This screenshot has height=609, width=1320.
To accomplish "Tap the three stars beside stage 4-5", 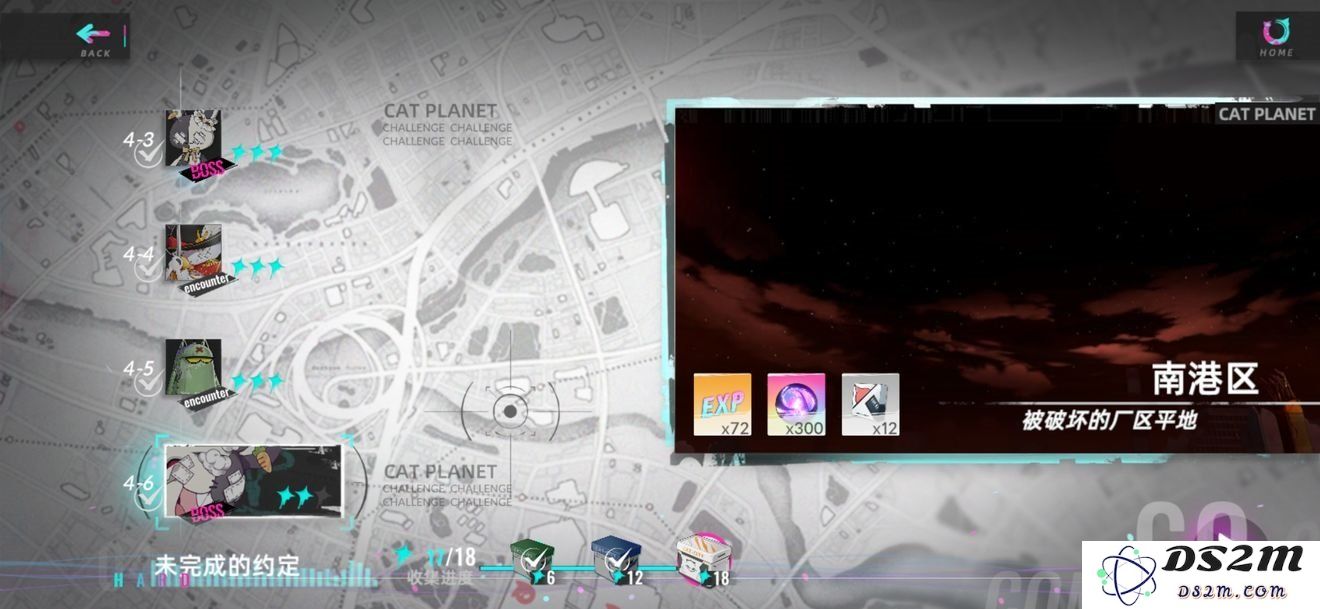I will [257, 382].
